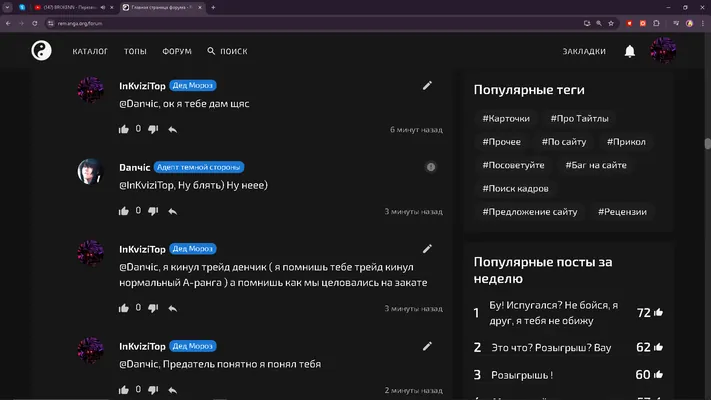Open the ТОПЫ menu item

point(135,51)
